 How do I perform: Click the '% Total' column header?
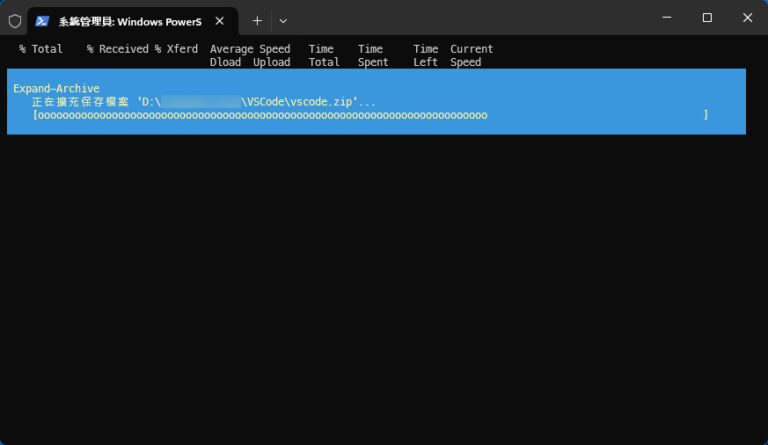[41, 49]
